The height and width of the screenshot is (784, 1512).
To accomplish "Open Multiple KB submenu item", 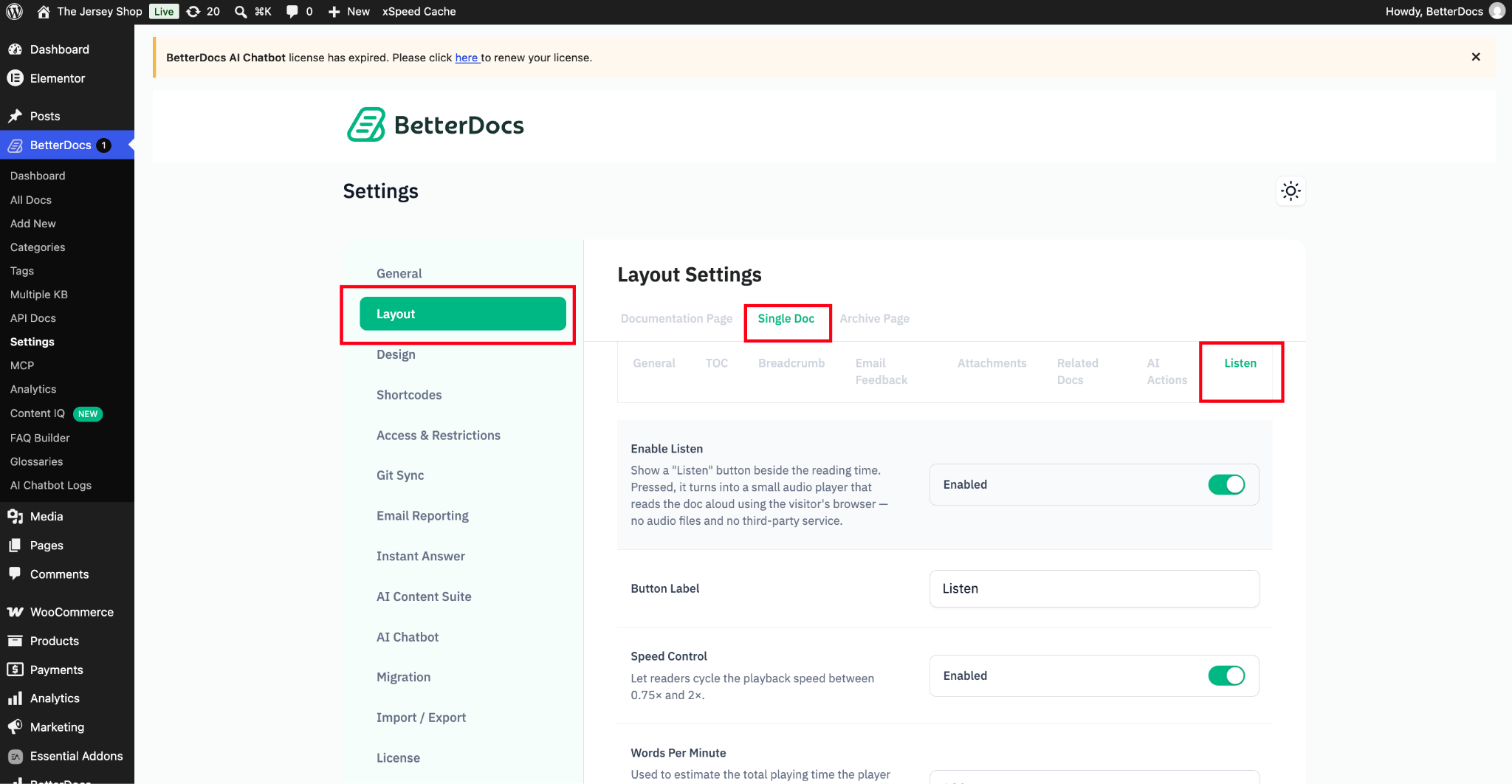I will 39,295.
